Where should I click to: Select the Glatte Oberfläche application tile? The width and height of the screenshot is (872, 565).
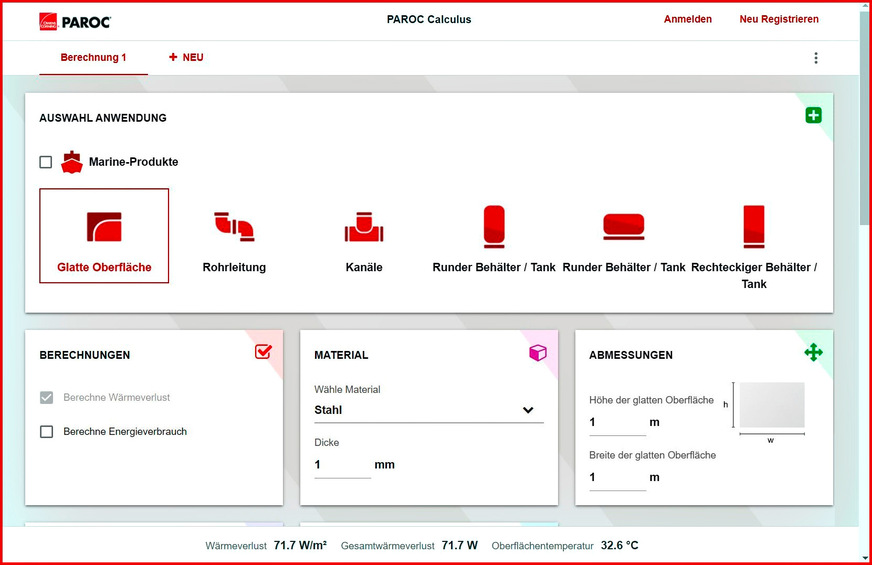(x=104, y=236)
